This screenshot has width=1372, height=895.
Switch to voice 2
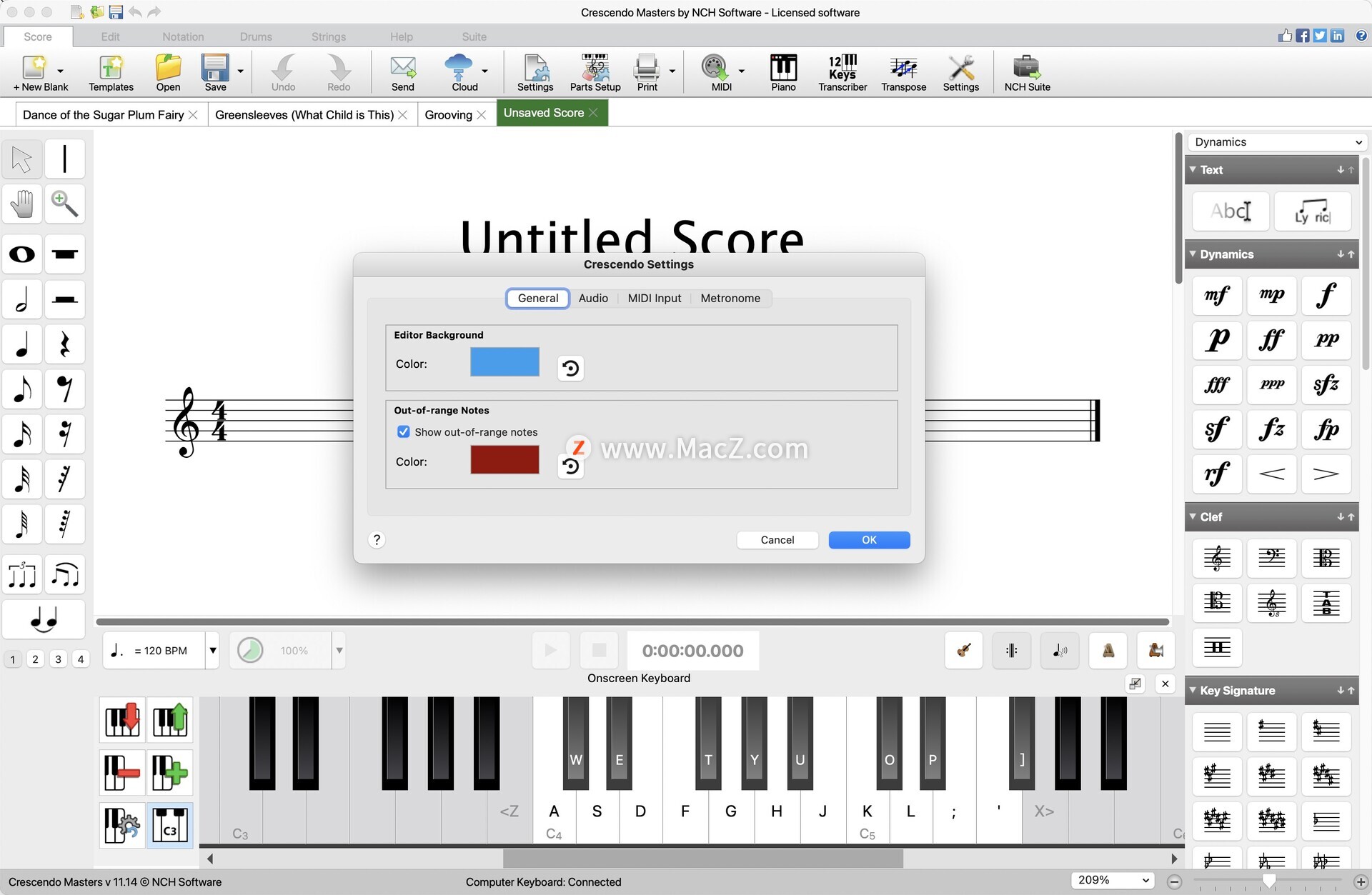click(35, 659)
